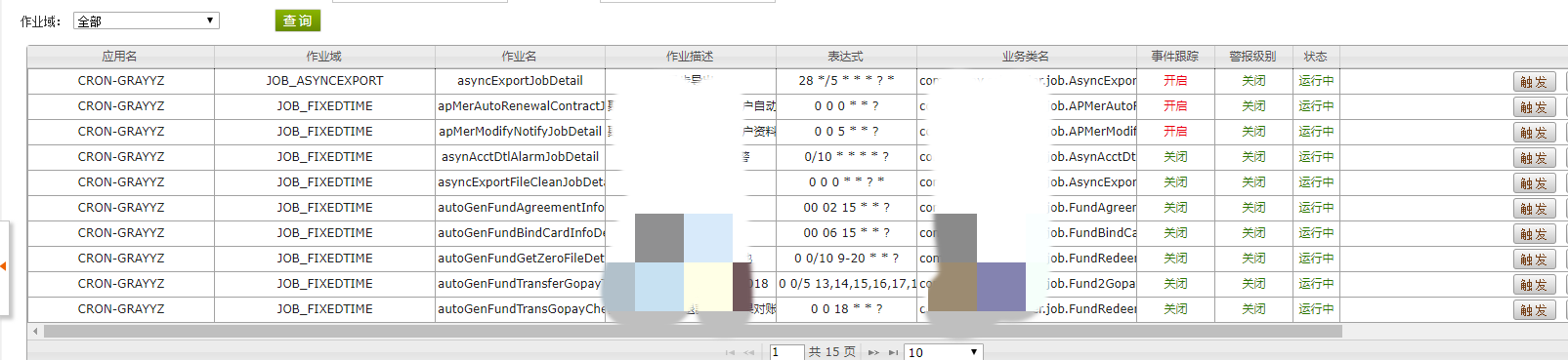The width and height of the screenshot is (1568, 360).
Task: Click the '共 15 页' page count text
Action: click(832, 352)
